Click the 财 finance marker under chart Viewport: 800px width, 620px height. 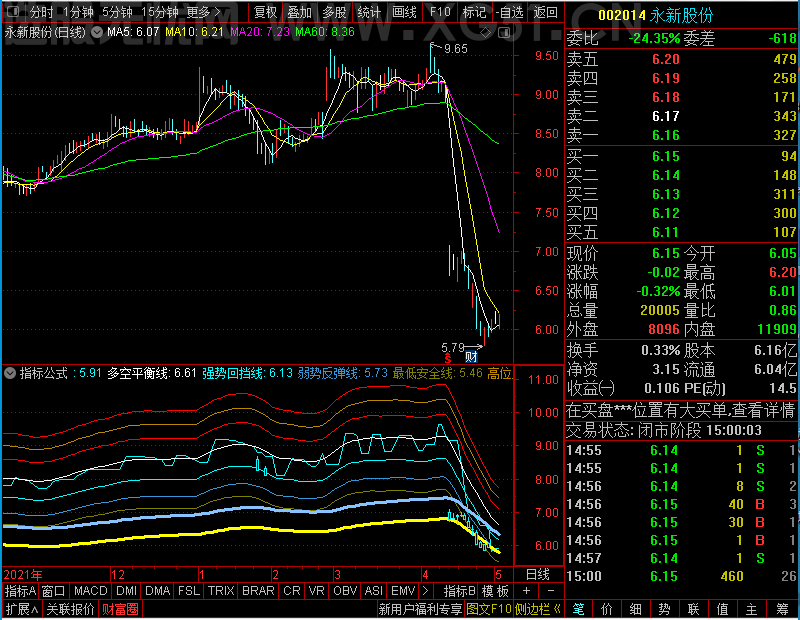(471, 357)
